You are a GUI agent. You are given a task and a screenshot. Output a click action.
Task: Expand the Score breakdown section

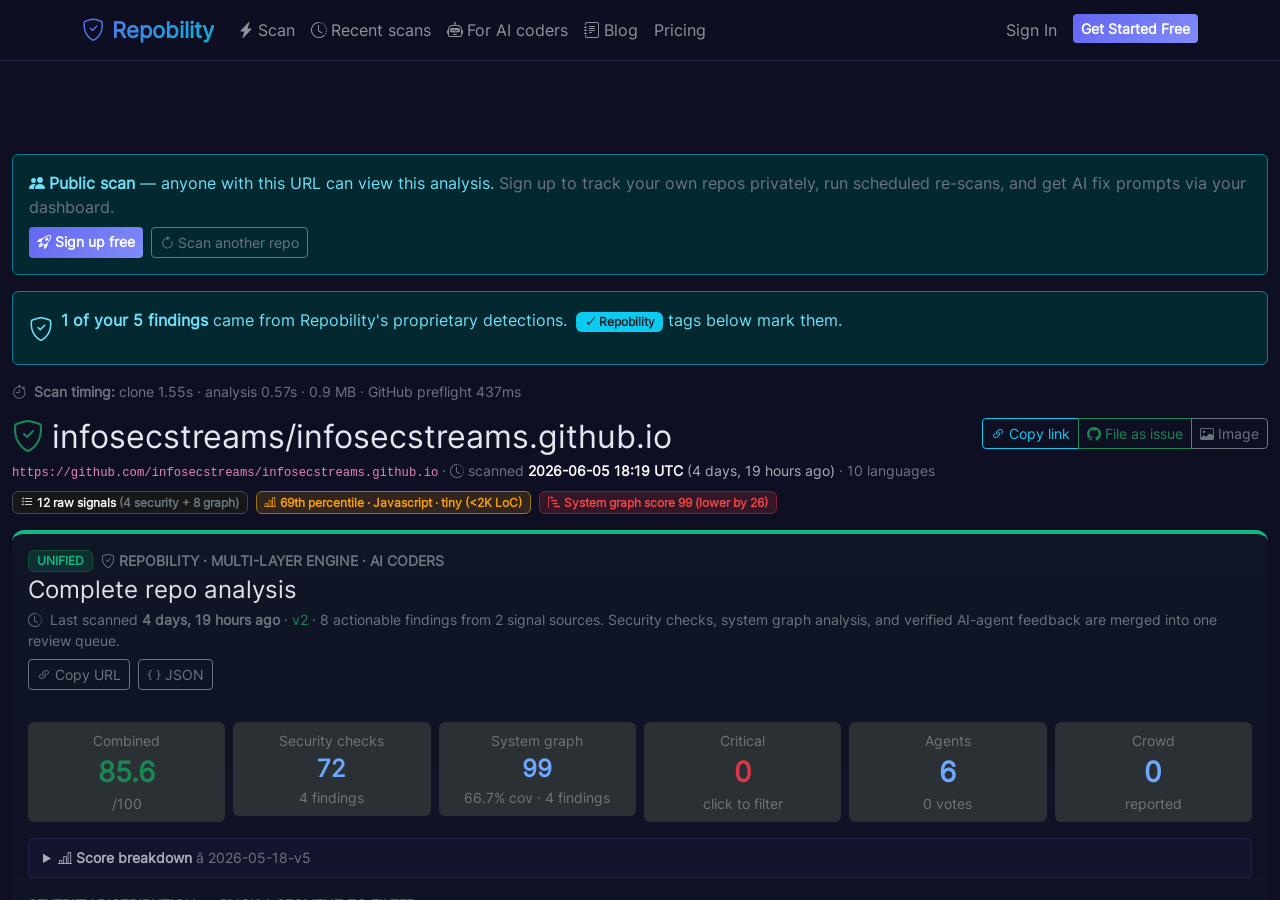[640, 858]
